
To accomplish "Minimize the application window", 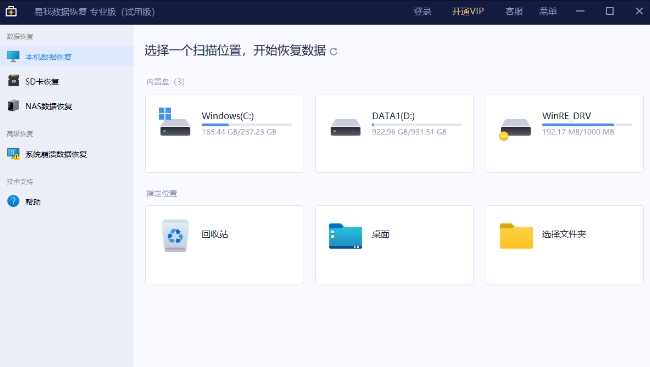I will pyautogui.click(x=580, y=11).
